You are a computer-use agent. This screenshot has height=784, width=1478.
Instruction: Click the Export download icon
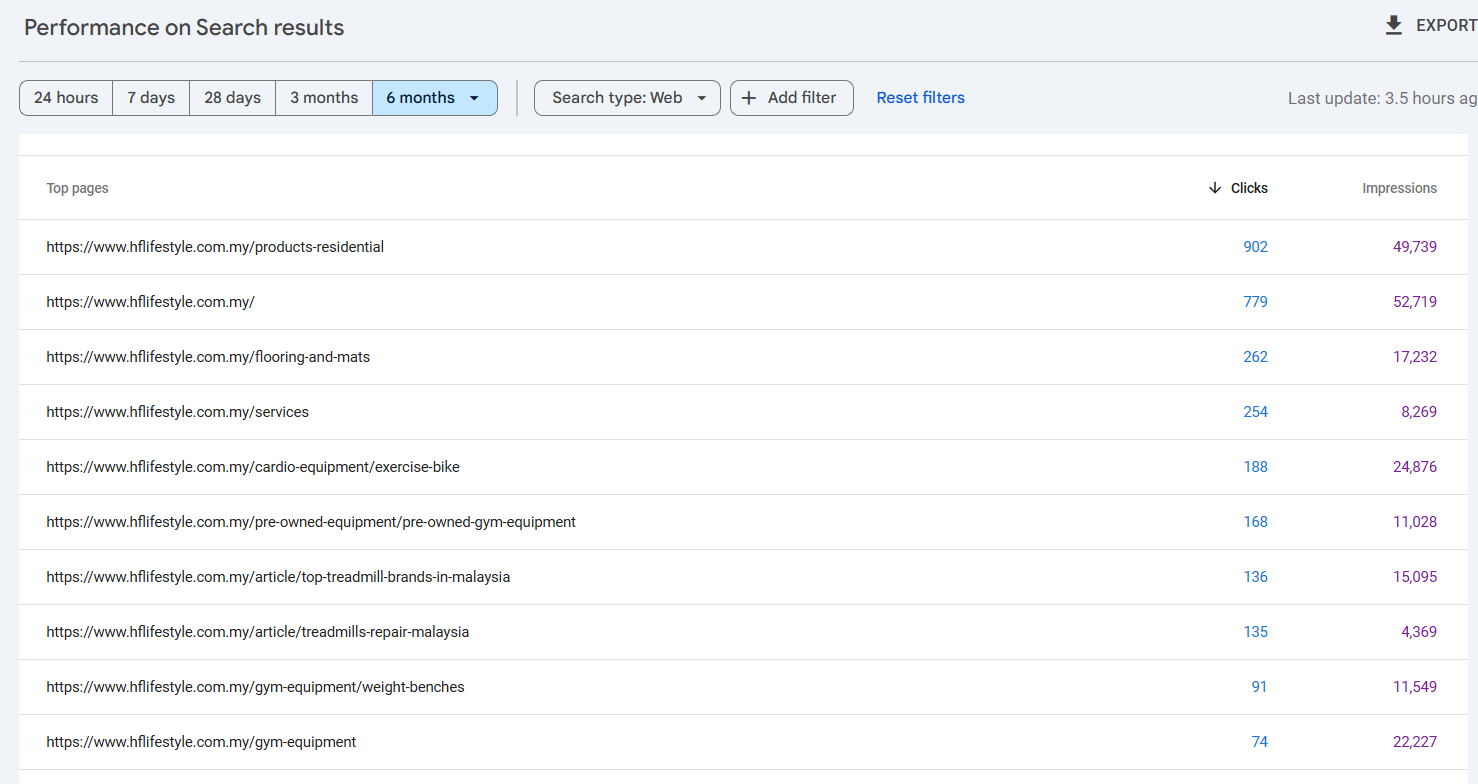(x=1394, y=26)
